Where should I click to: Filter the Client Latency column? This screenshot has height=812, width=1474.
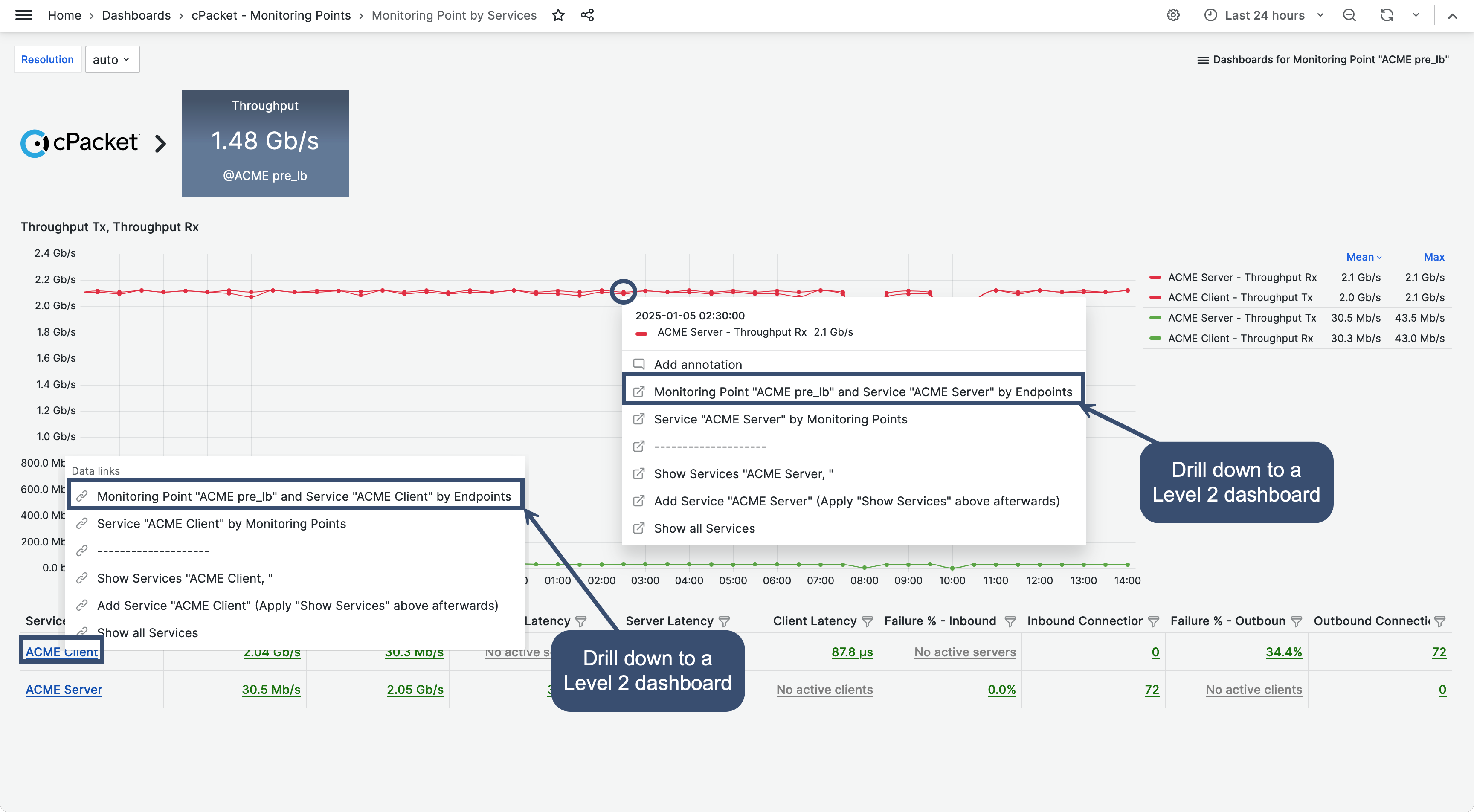pyautogui.click(x=867, y=621)
